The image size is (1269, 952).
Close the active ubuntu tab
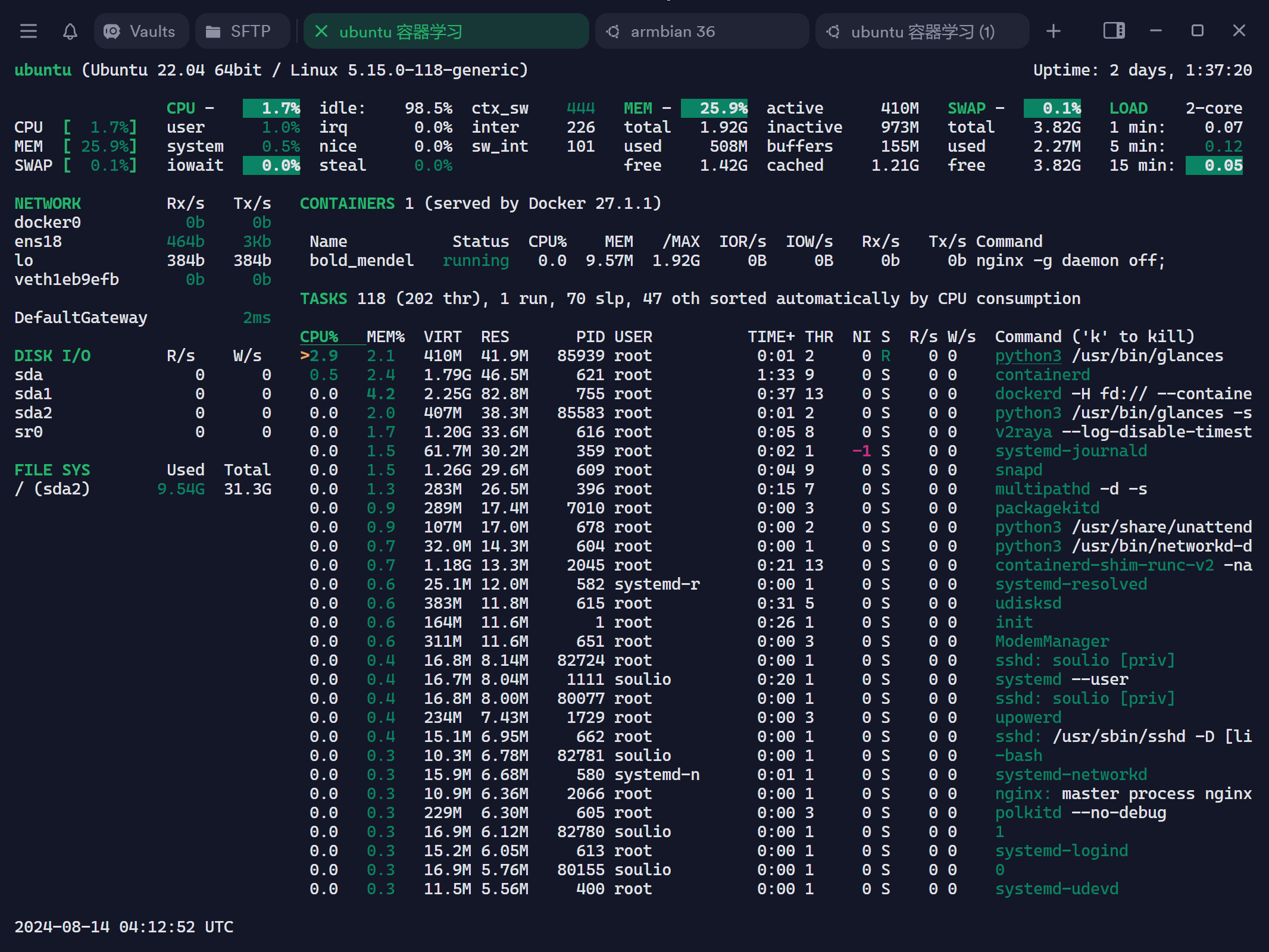coord(321,31)
